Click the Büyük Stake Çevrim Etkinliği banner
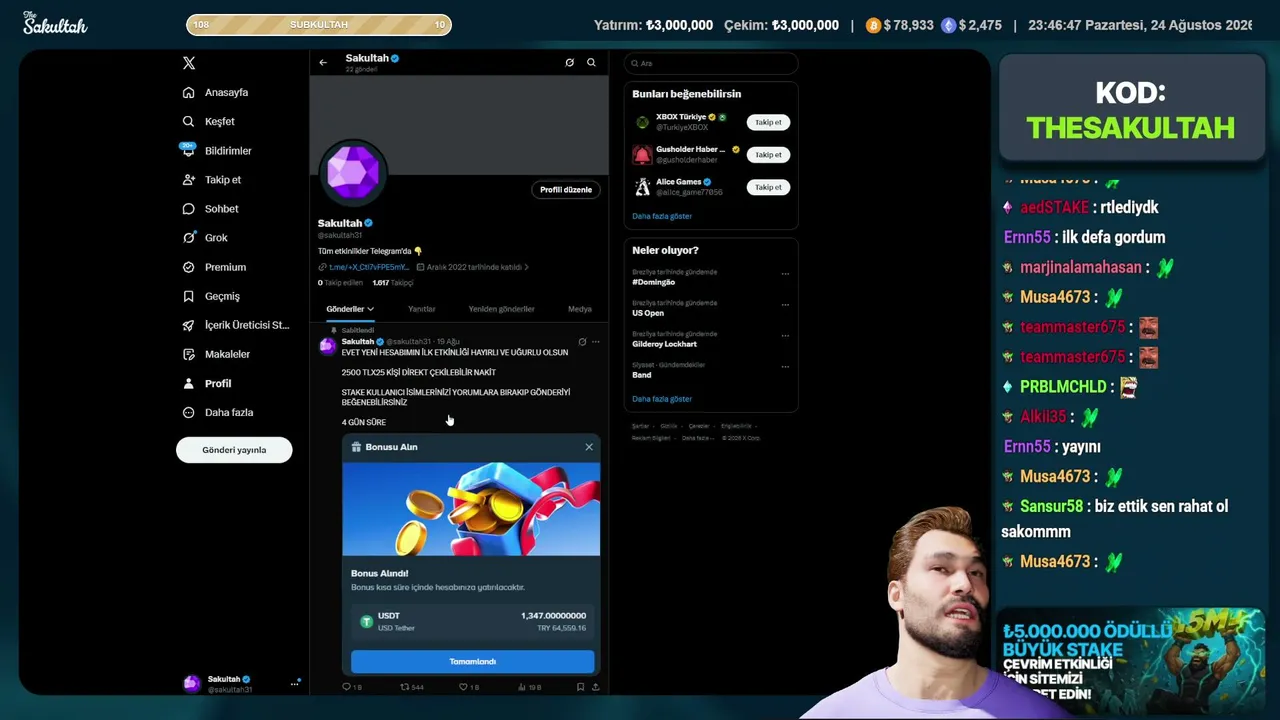 coord(1130,660)
